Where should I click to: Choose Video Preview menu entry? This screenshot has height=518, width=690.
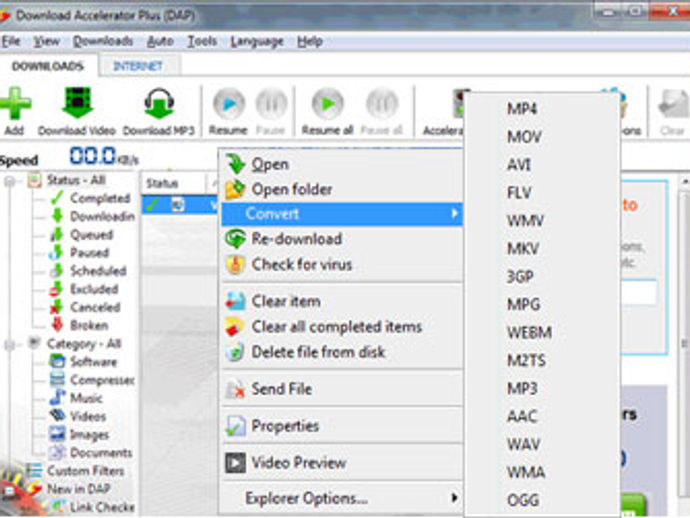342,463
